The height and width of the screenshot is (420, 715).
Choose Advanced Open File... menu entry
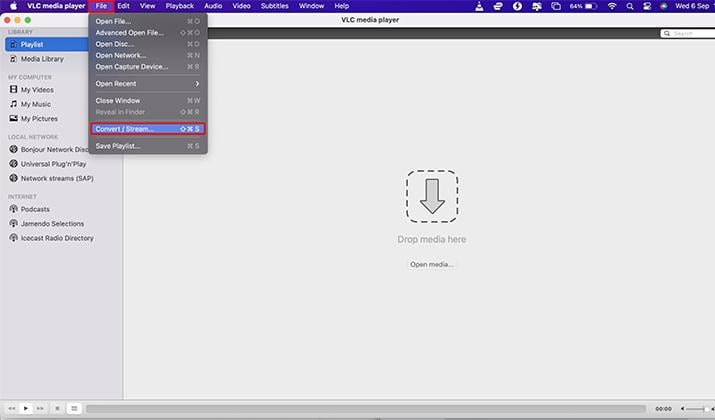click(x=148, y=33)
